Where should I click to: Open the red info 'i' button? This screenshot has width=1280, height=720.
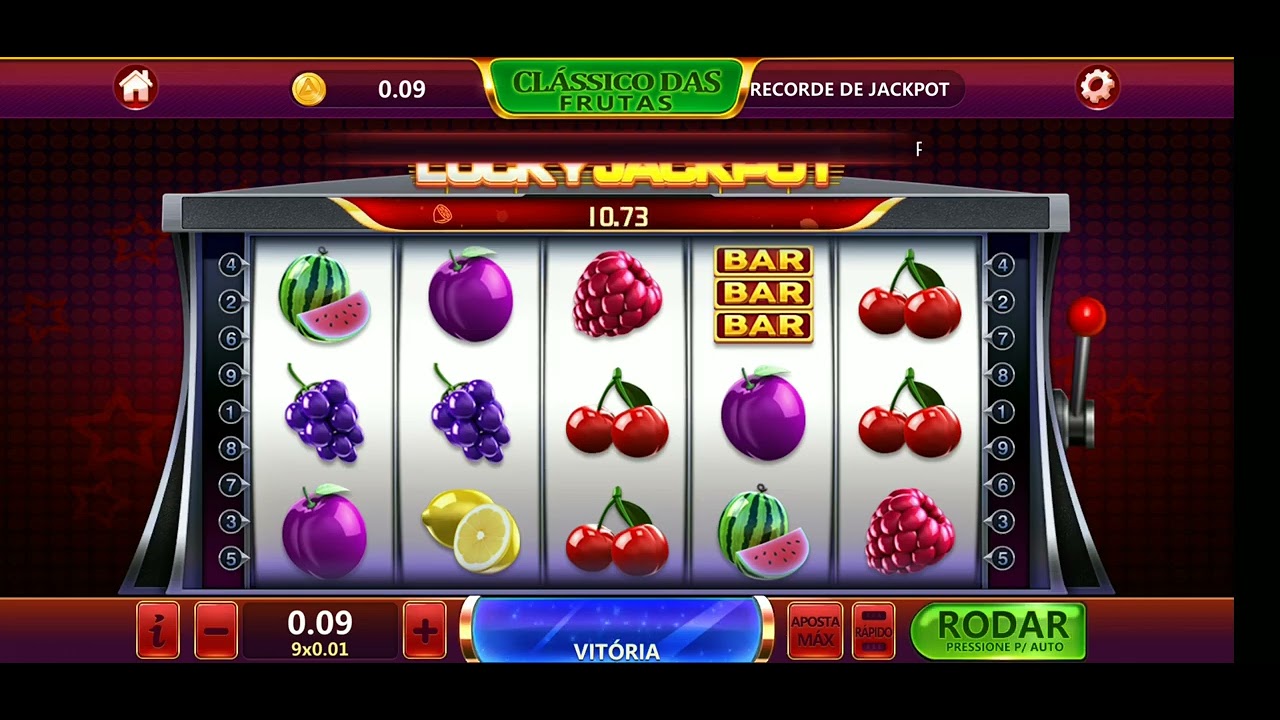click(x=158, y=630)
